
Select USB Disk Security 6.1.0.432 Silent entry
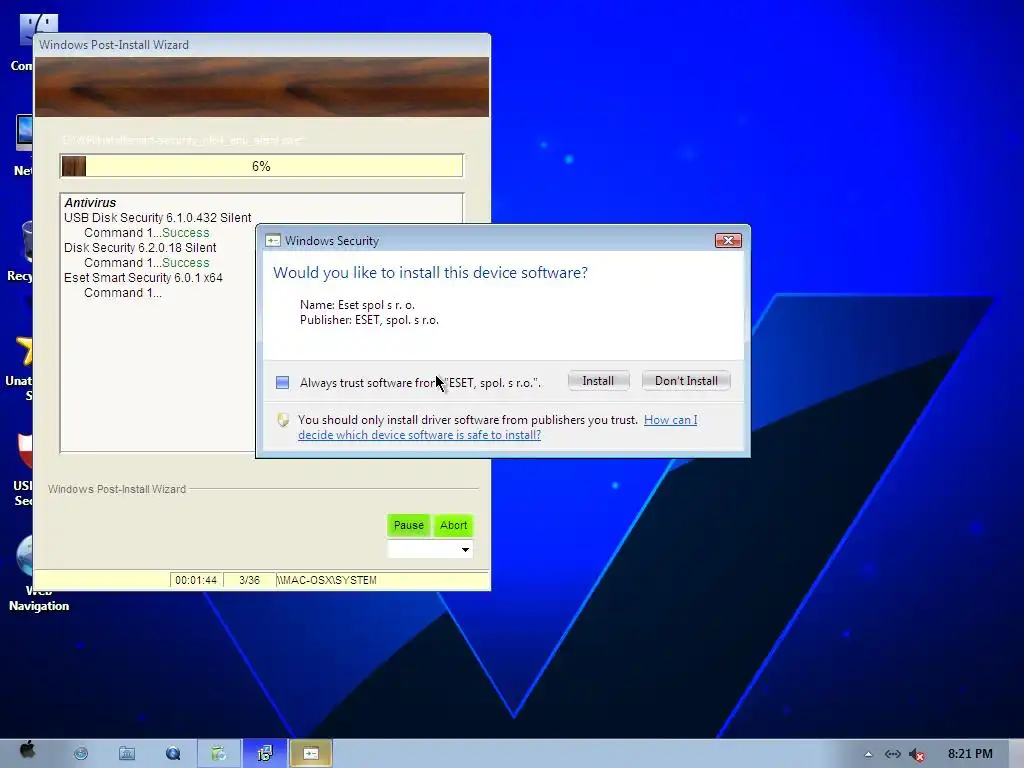click(157, 217)
